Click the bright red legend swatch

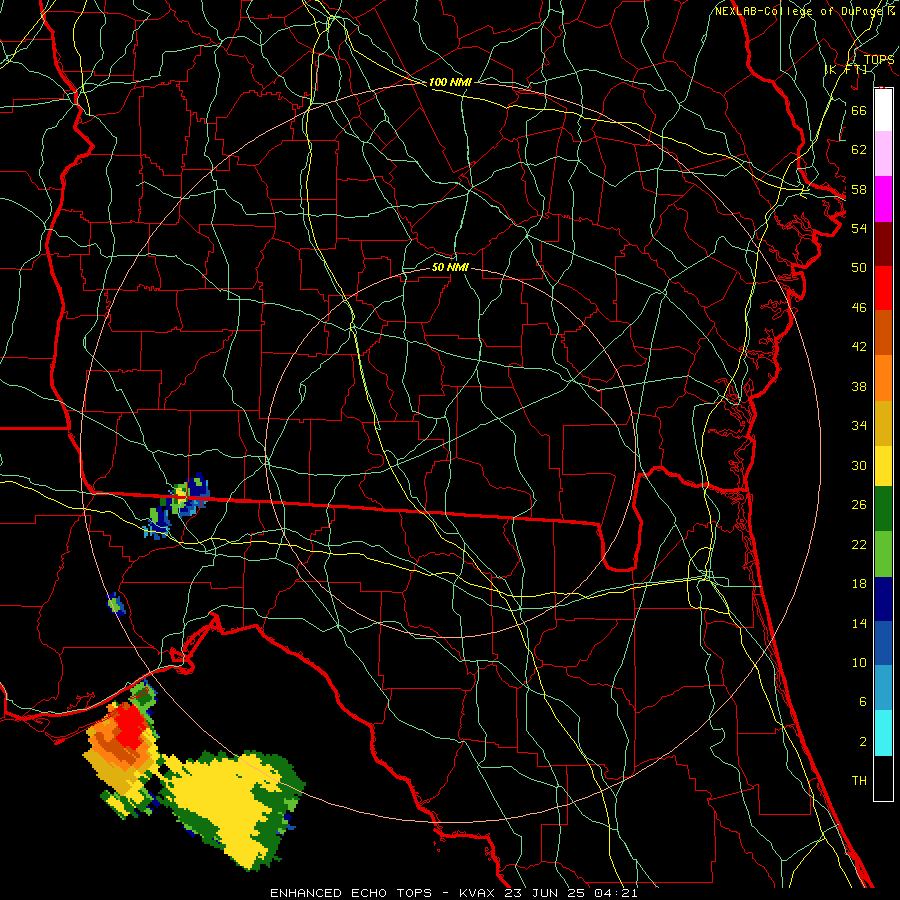click(x=883, y=288)
